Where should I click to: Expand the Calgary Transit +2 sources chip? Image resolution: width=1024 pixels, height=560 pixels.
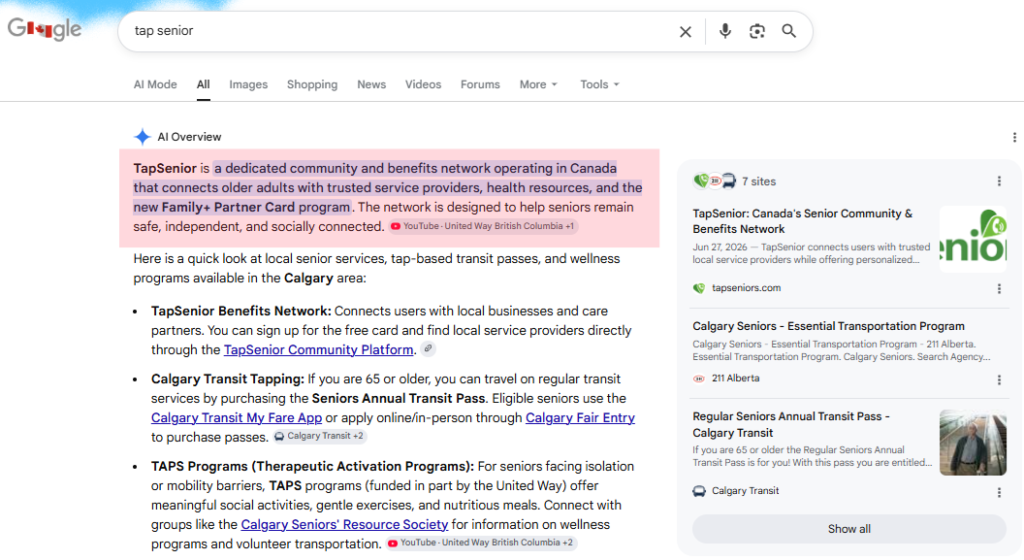[319, 436]
